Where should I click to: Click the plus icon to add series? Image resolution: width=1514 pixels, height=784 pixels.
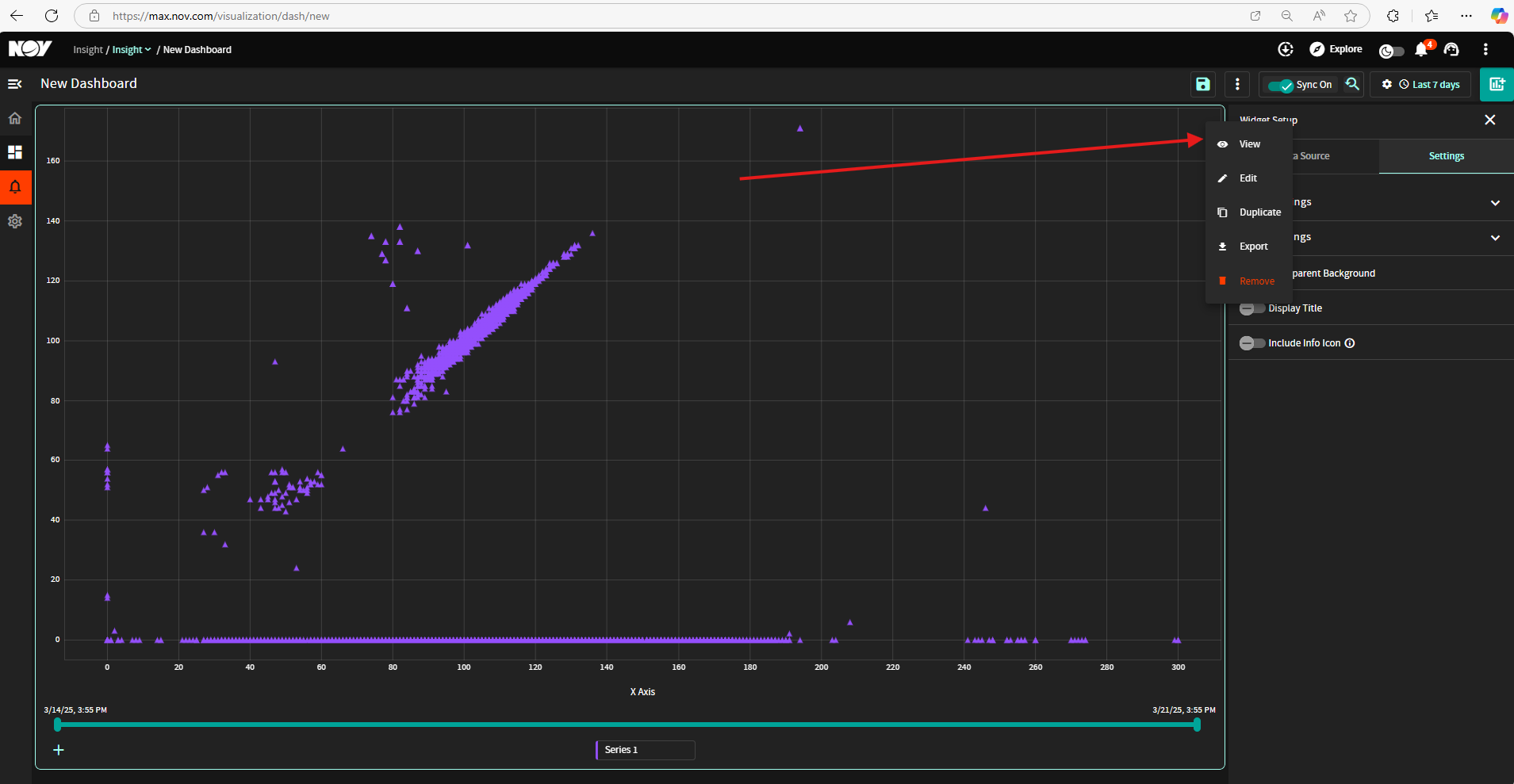(59, 750)
